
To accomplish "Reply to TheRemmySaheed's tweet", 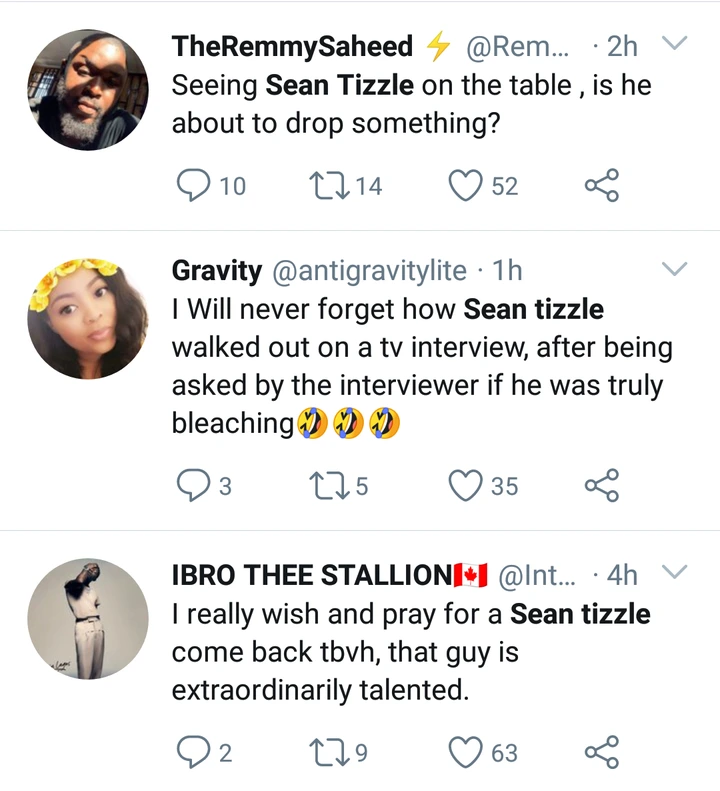I will (x=190, y=185).
